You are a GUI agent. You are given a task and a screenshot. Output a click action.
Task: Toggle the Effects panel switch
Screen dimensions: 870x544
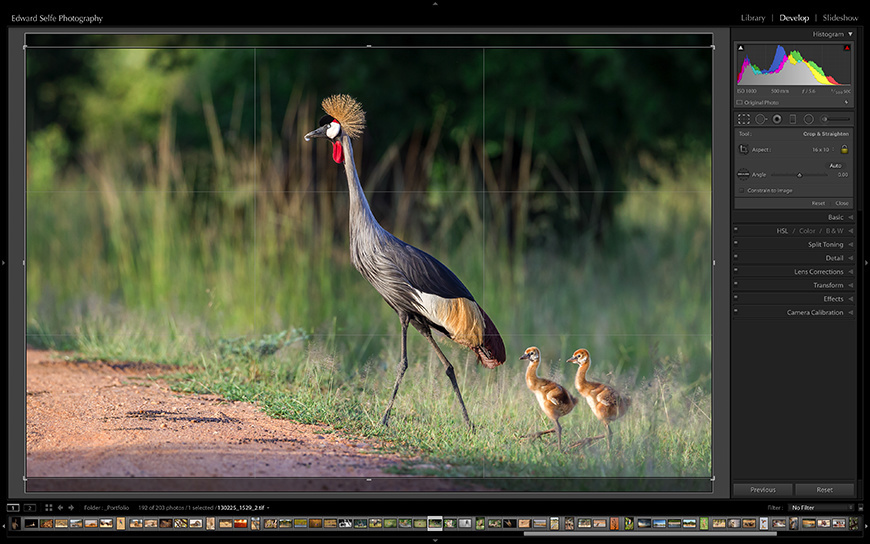click(x=736, y=296)
